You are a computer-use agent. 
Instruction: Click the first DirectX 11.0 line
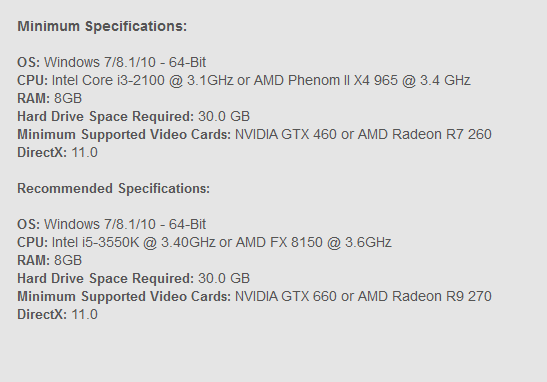click(x=58, y=152)
